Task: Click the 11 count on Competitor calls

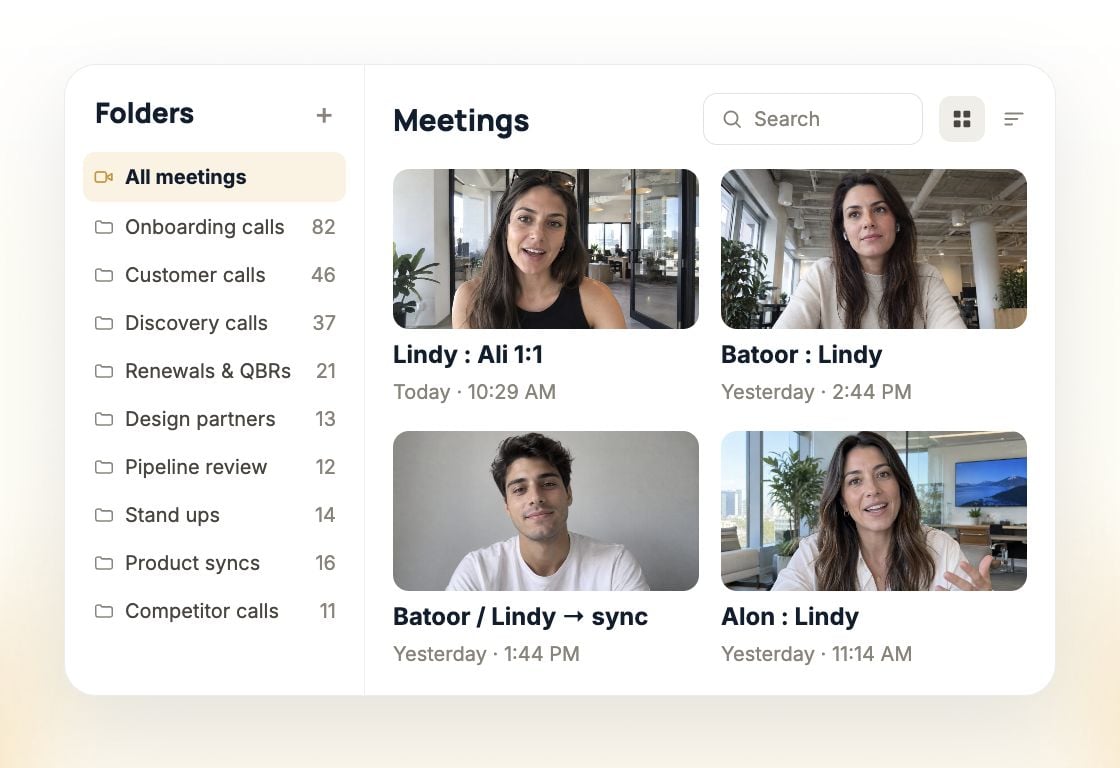Action: (327, 611)
